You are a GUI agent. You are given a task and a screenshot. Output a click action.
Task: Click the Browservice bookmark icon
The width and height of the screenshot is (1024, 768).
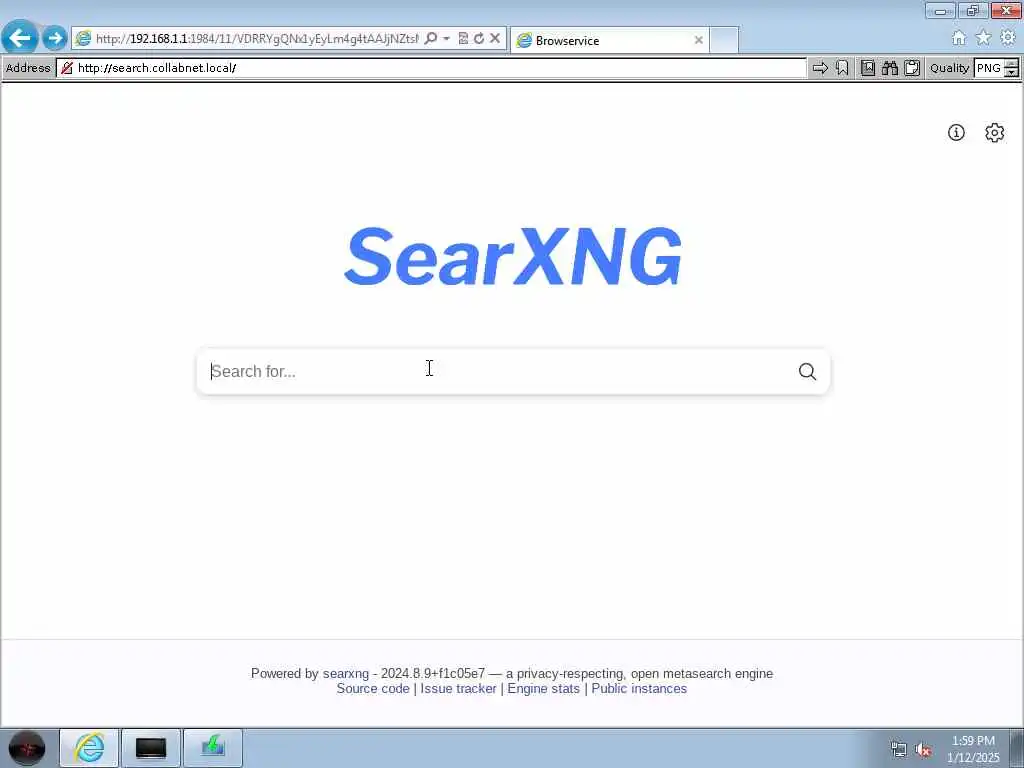pyautogui.click(x=842, y=68)
